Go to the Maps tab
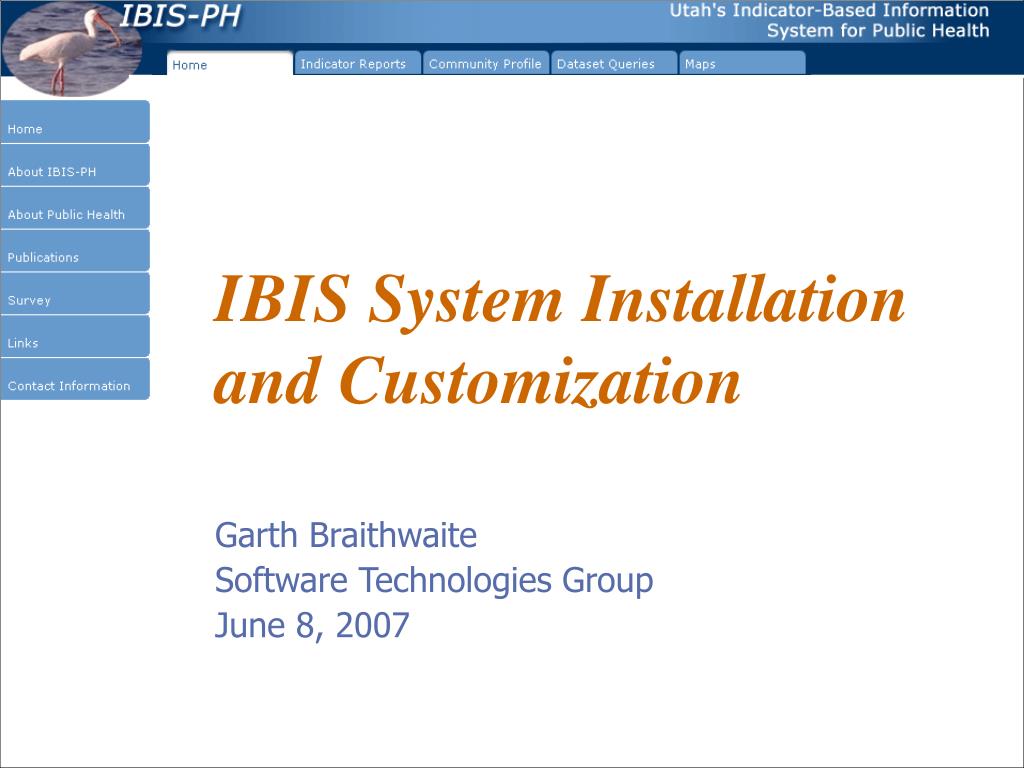 pos(743,63)
